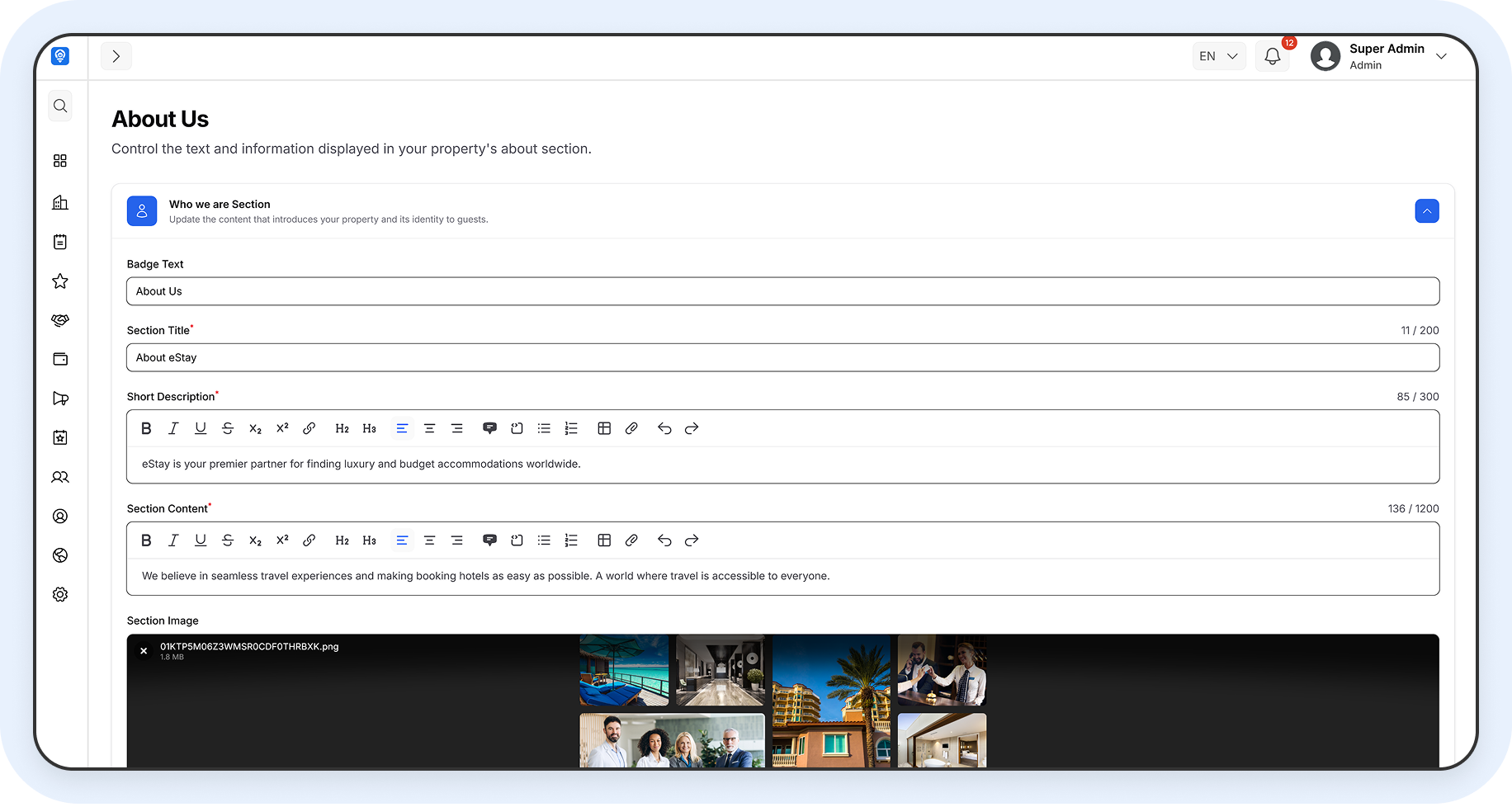This screenshot has height=807, width=1512.
Task: Toggle strikethrough in Section Content editor
Action: pyautogui.click(x=228, y=540)
